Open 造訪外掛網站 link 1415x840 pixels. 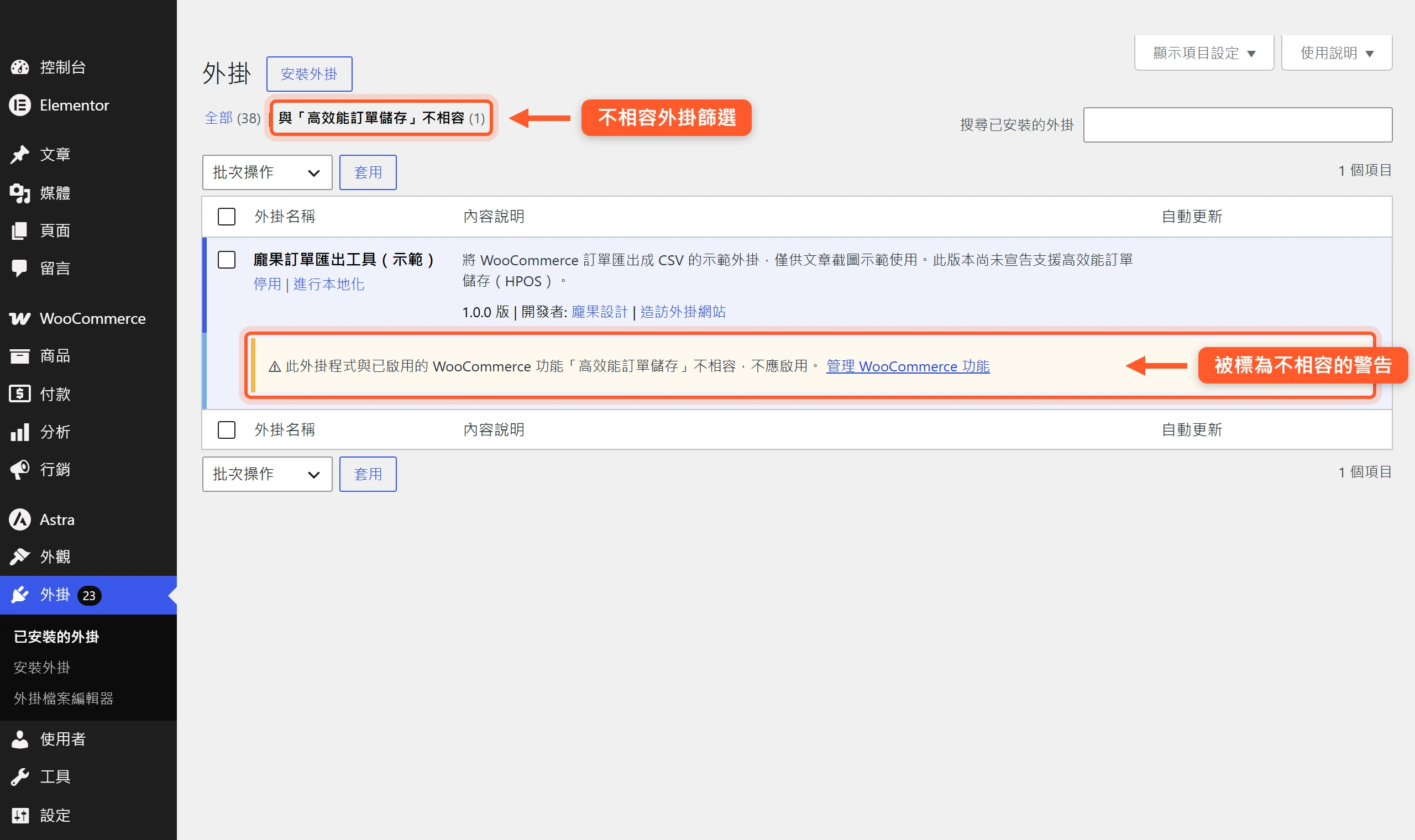(683, 312)
